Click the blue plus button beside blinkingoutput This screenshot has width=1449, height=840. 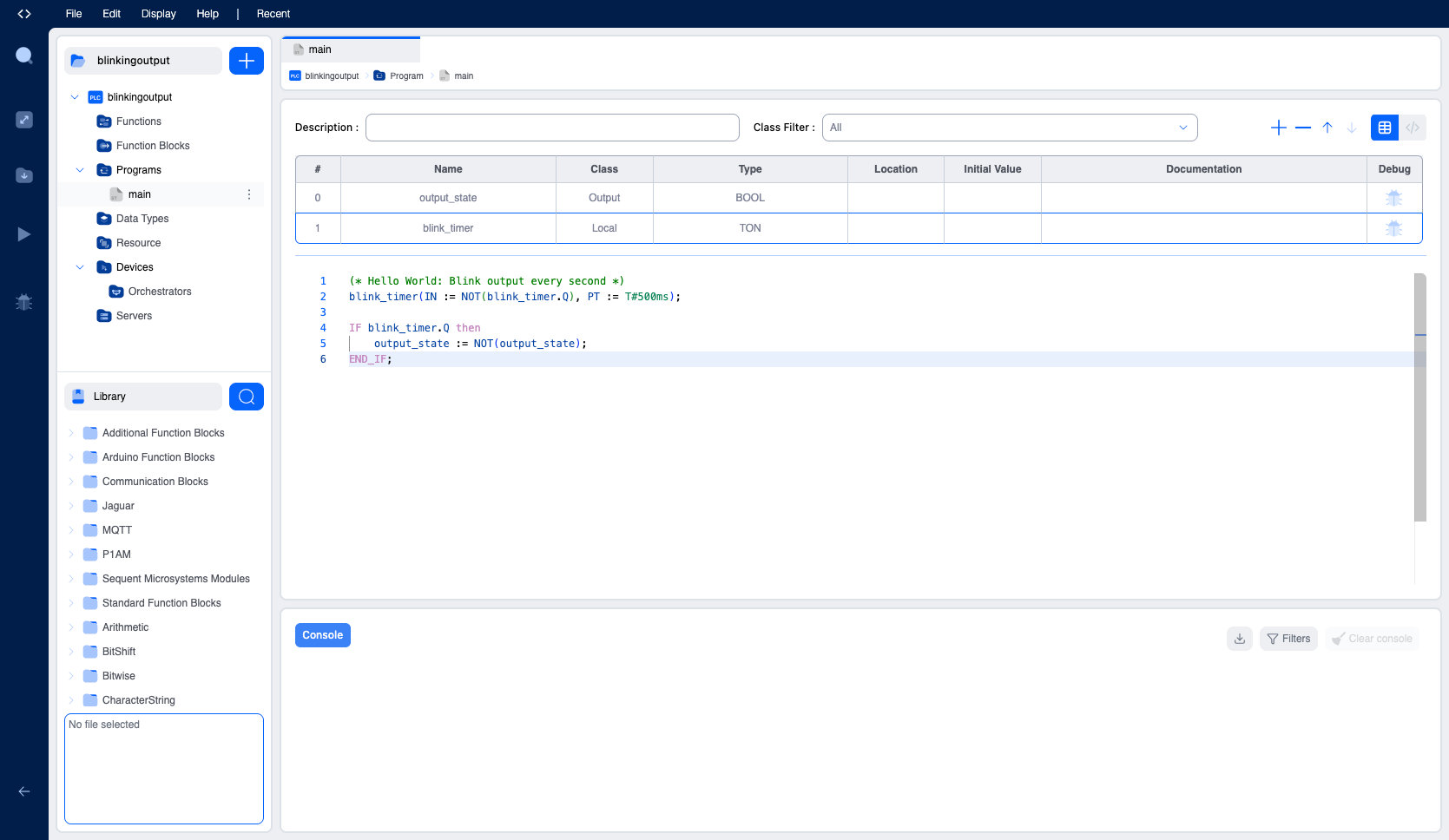[247, 61]
